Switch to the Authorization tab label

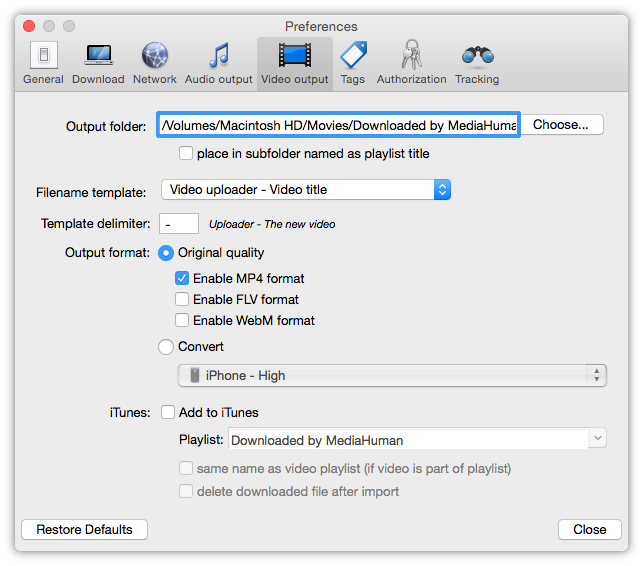pos(412,79)
